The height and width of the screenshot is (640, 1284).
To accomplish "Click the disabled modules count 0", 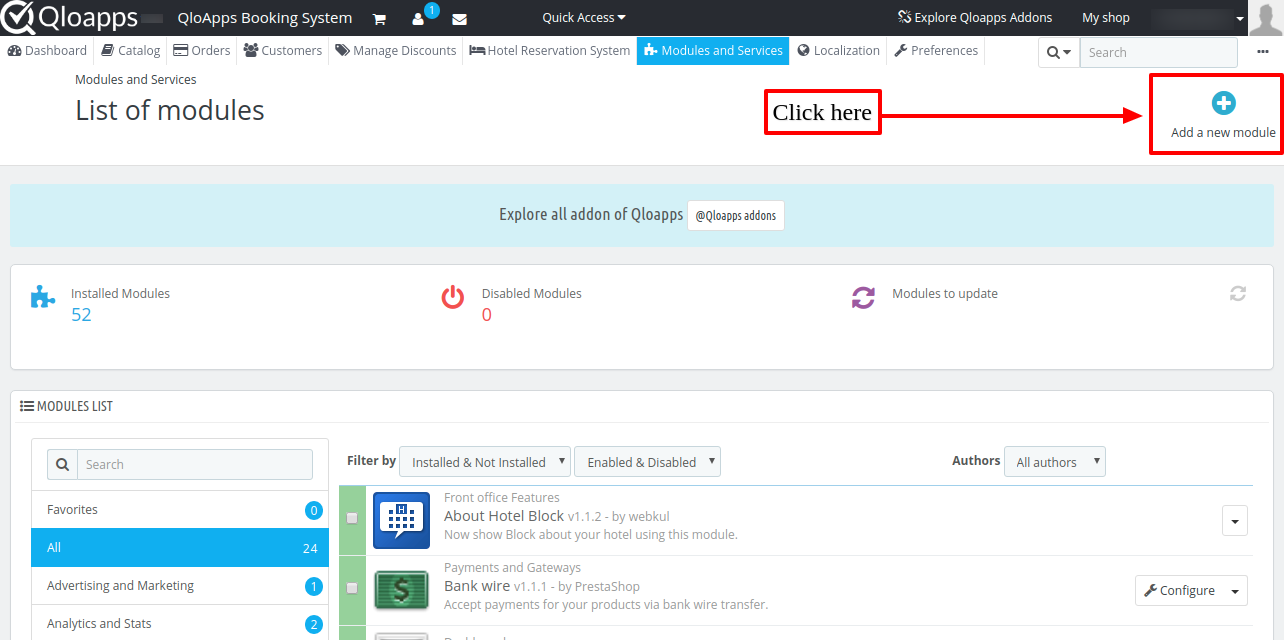I will pos(487,315).
